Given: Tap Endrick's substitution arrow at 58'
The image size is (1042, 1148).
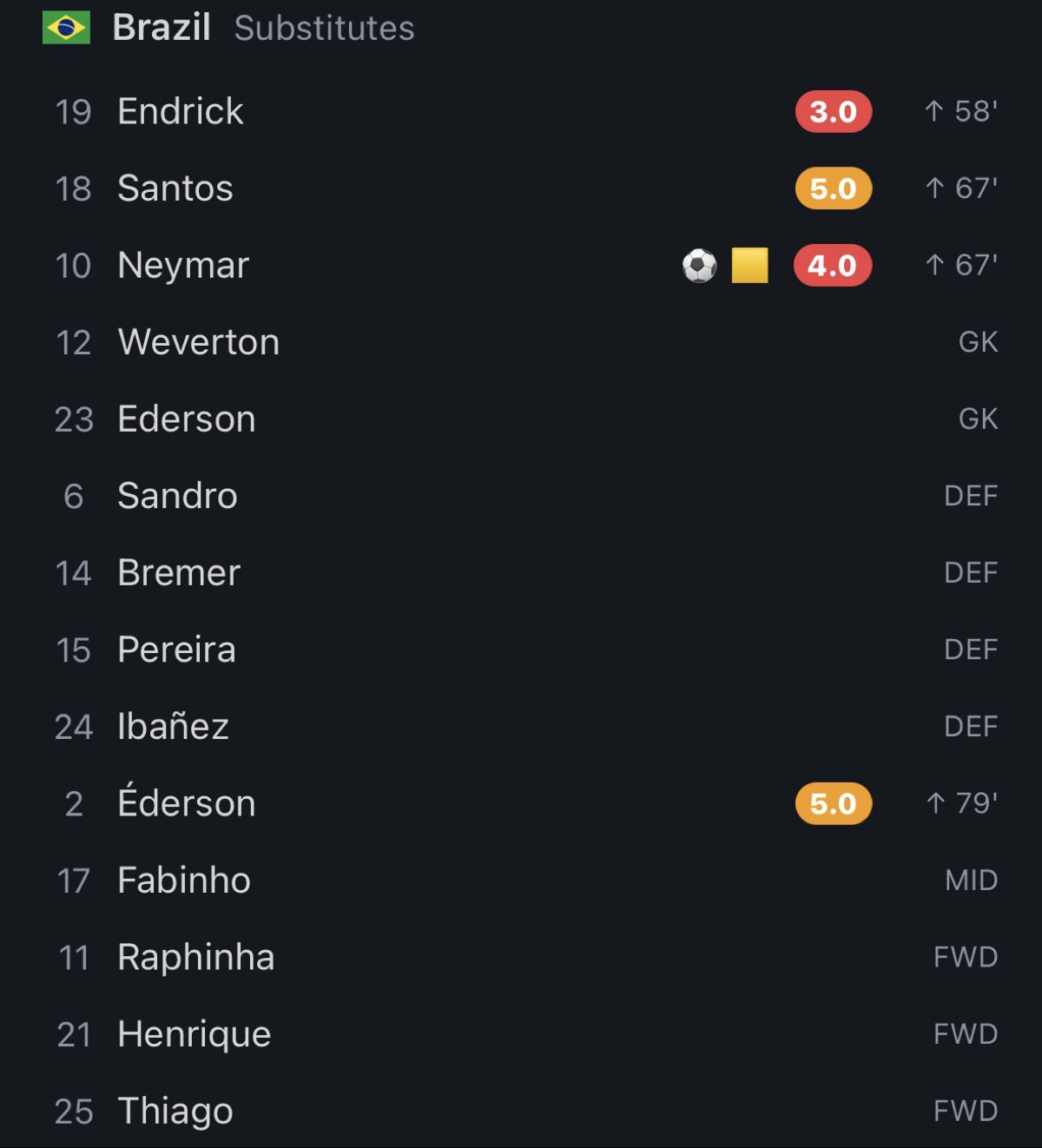Looking at the screenshot, I should coord(934,111).
